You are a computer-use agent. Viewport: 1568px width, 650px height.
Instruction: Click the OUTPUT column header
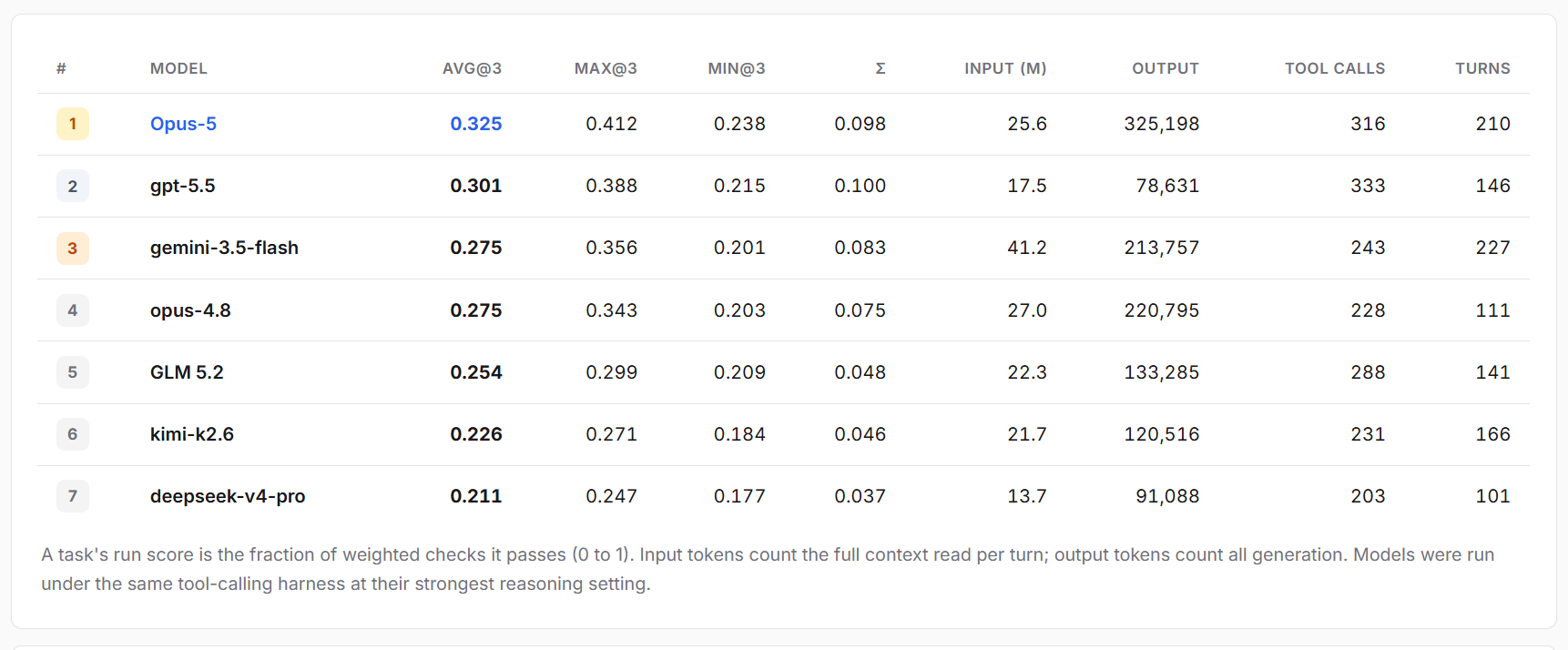click(1166, 68)
